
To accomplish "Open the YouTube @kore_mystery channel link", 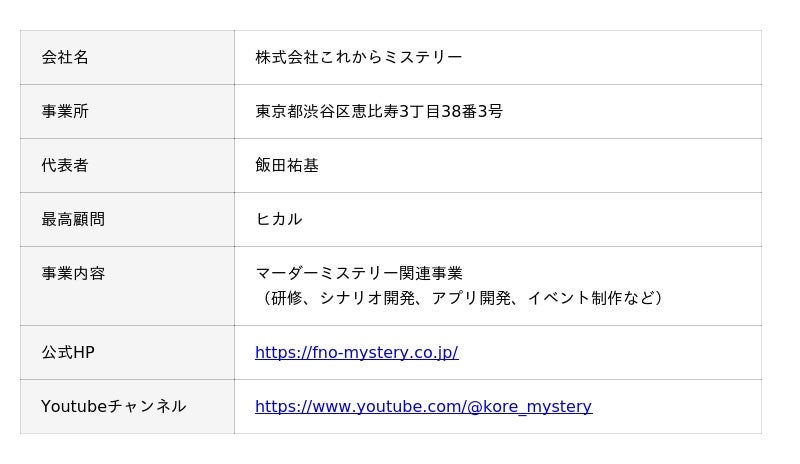I will 423,407.
